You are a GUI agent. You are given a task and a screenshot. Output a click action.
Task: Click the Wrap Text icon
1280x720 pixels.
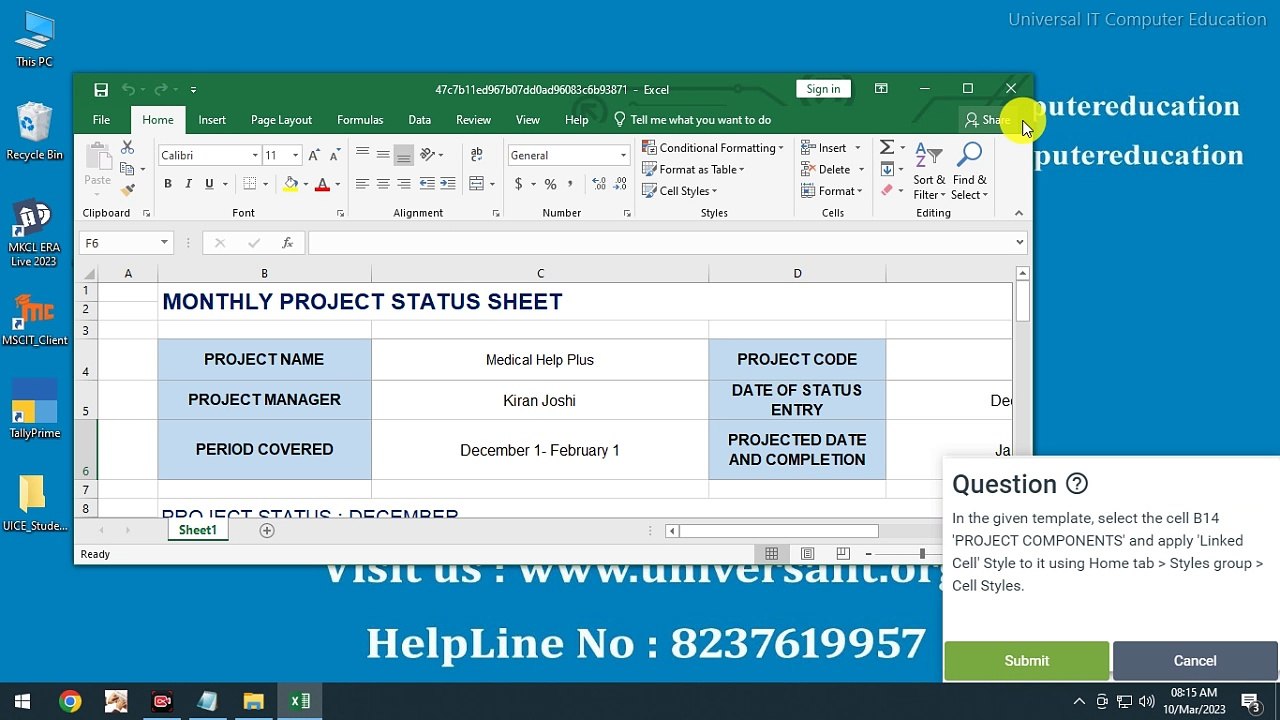[x=476, y=155]
